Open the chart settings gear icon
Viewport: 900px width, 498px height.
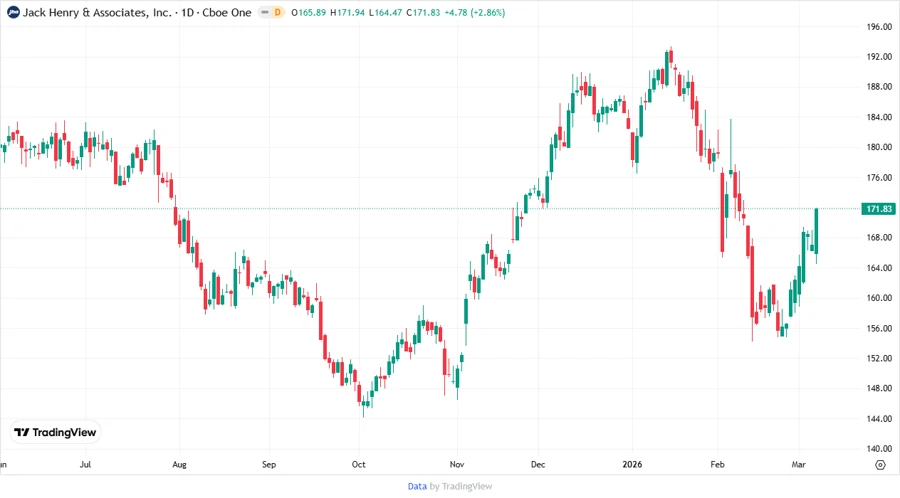[880, 465]
